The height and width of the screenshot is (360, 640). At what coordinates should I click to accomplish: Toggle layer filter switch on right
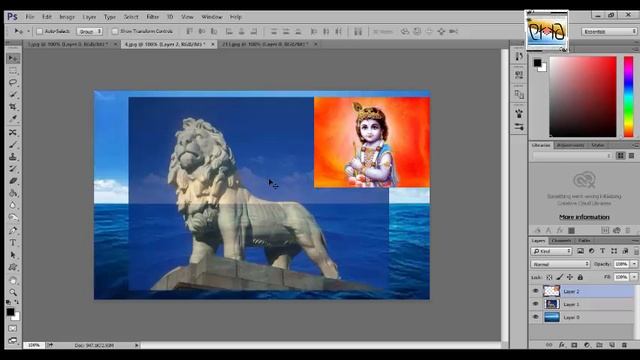(x=636, y=251)
